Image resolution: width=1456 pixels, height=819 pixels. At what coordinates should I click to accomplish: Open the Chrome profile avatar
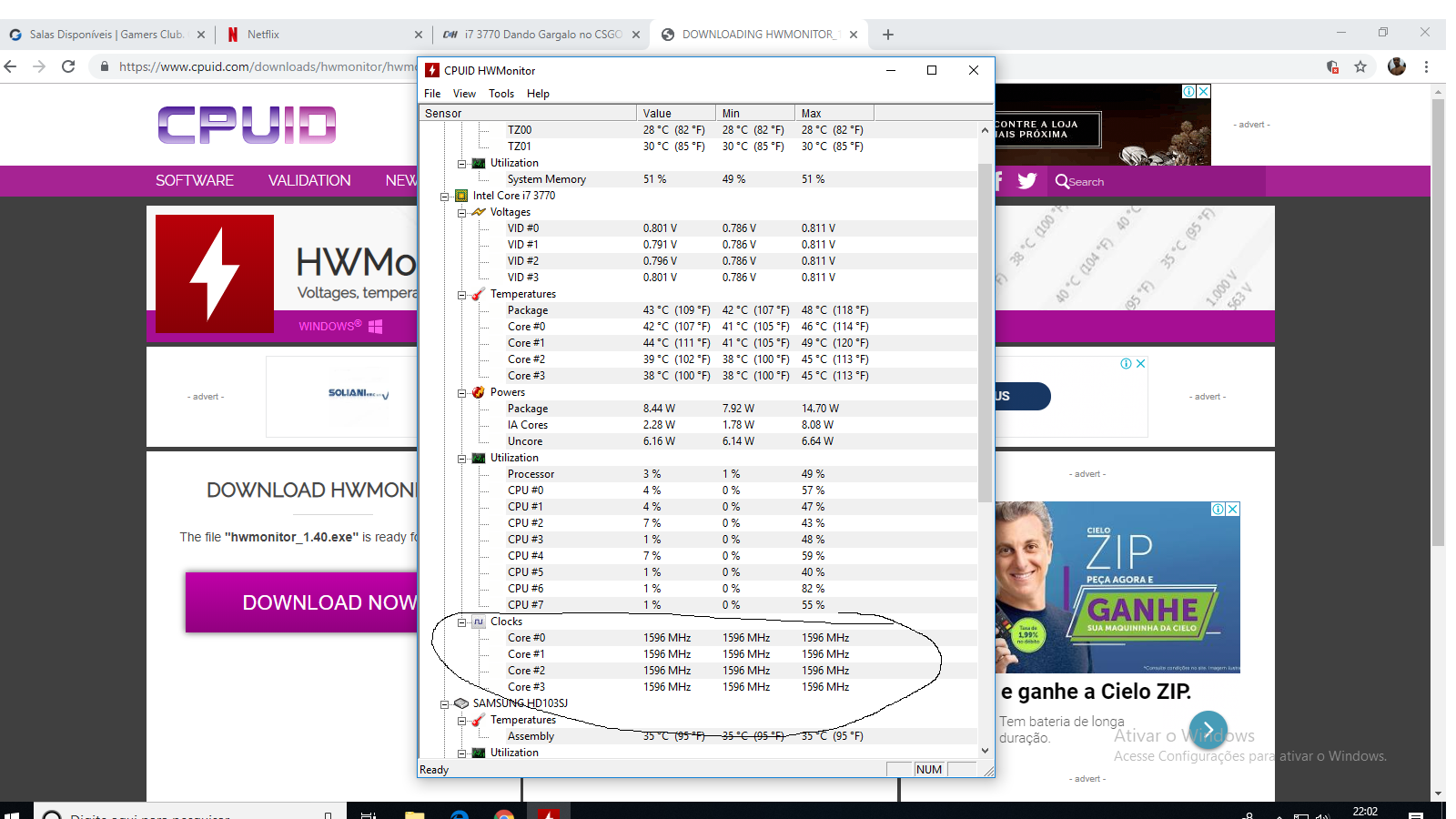[x=1397, y=66]
